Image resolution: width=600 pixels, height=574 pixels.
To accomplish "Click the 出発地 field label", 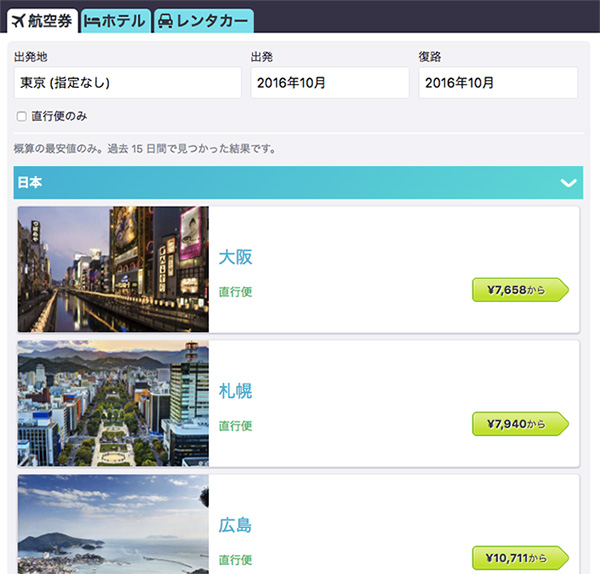I will click(31, 57).
